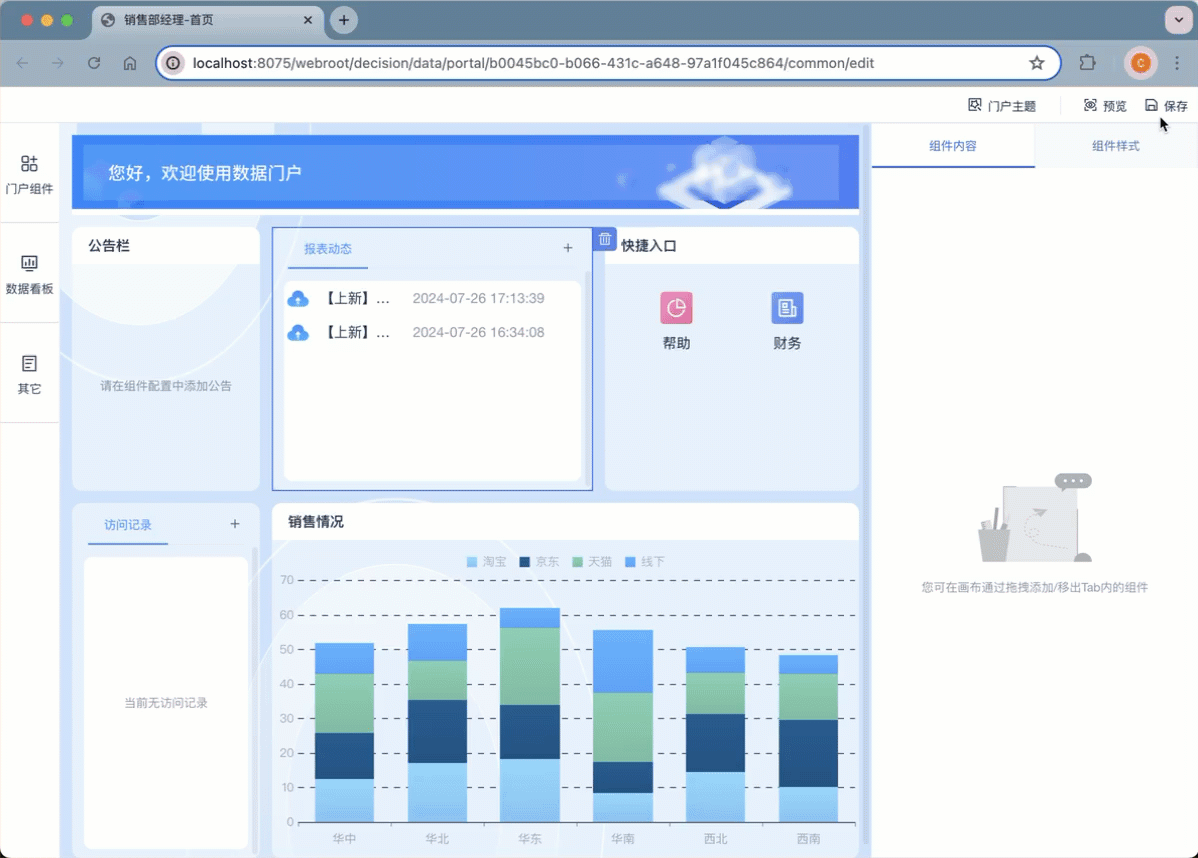This screenshot has height=858, width=1198.
Task: Expand the tab search dropdown arrow
Action: point(1177,20)
